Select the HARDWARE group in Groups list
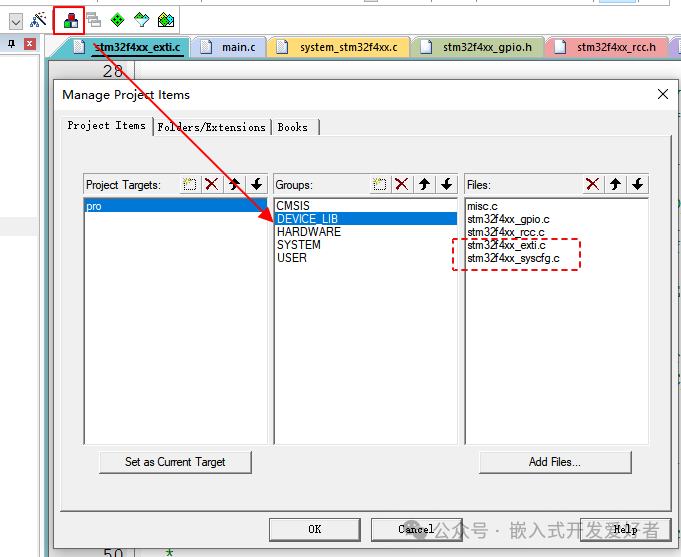This screenshot has height=557, width=681. 308,232
